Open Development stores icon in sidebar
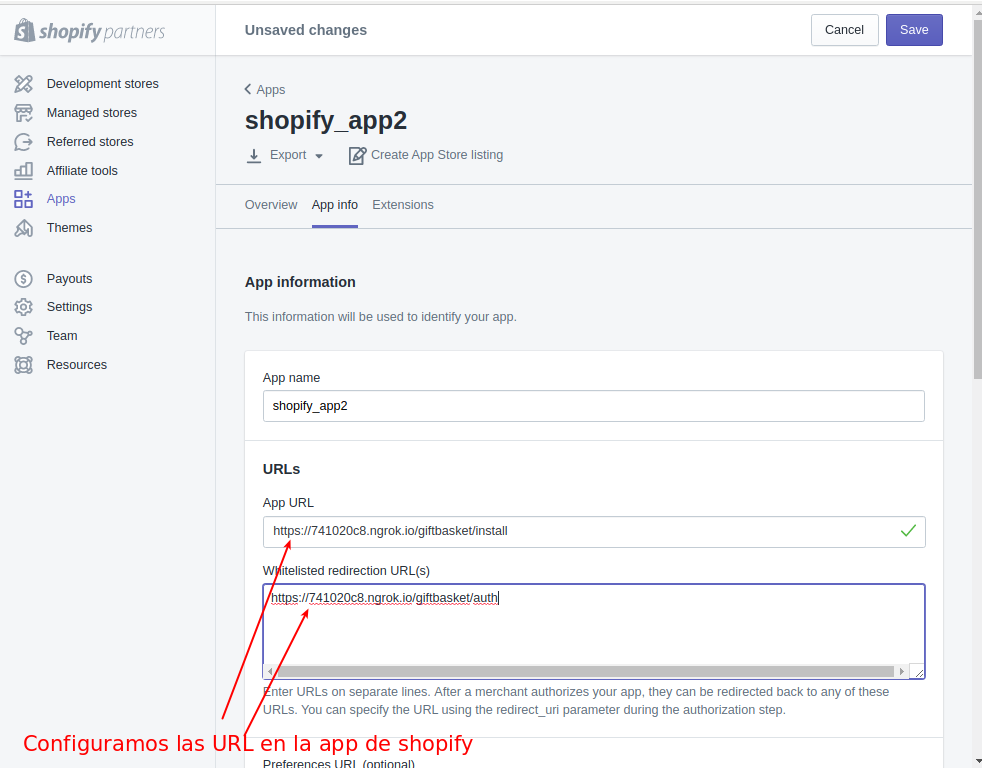Screen dimensions: 983x768 click(x=23, y=83)
